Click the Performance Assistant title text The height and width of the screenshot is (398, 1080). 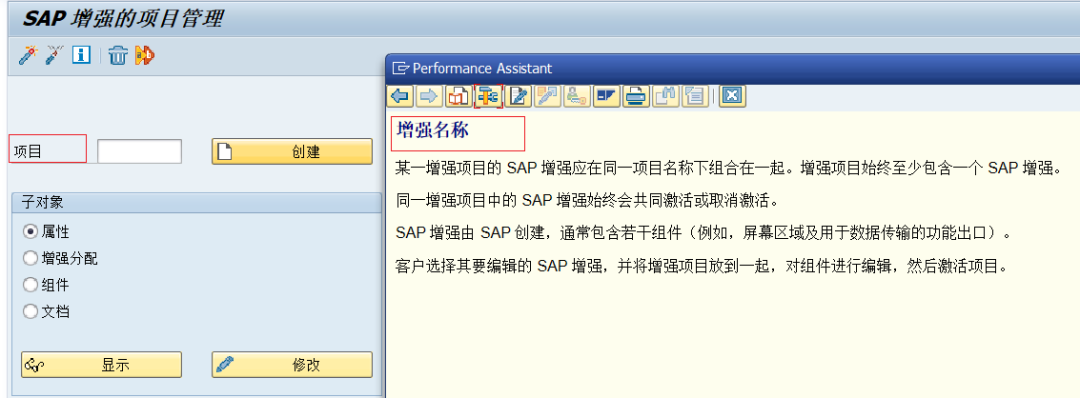tap(482, 69)
